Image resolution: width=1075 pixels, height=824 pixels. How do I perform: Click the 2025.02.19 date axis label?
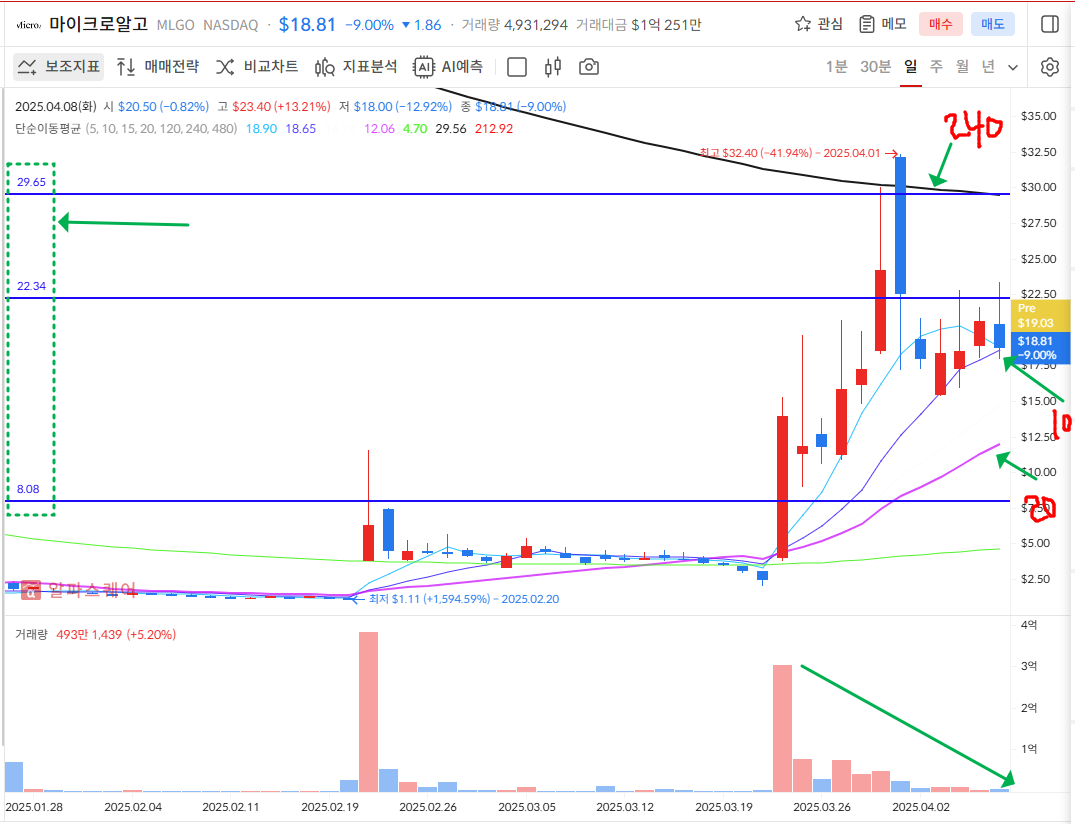click(x=330, y=807)
